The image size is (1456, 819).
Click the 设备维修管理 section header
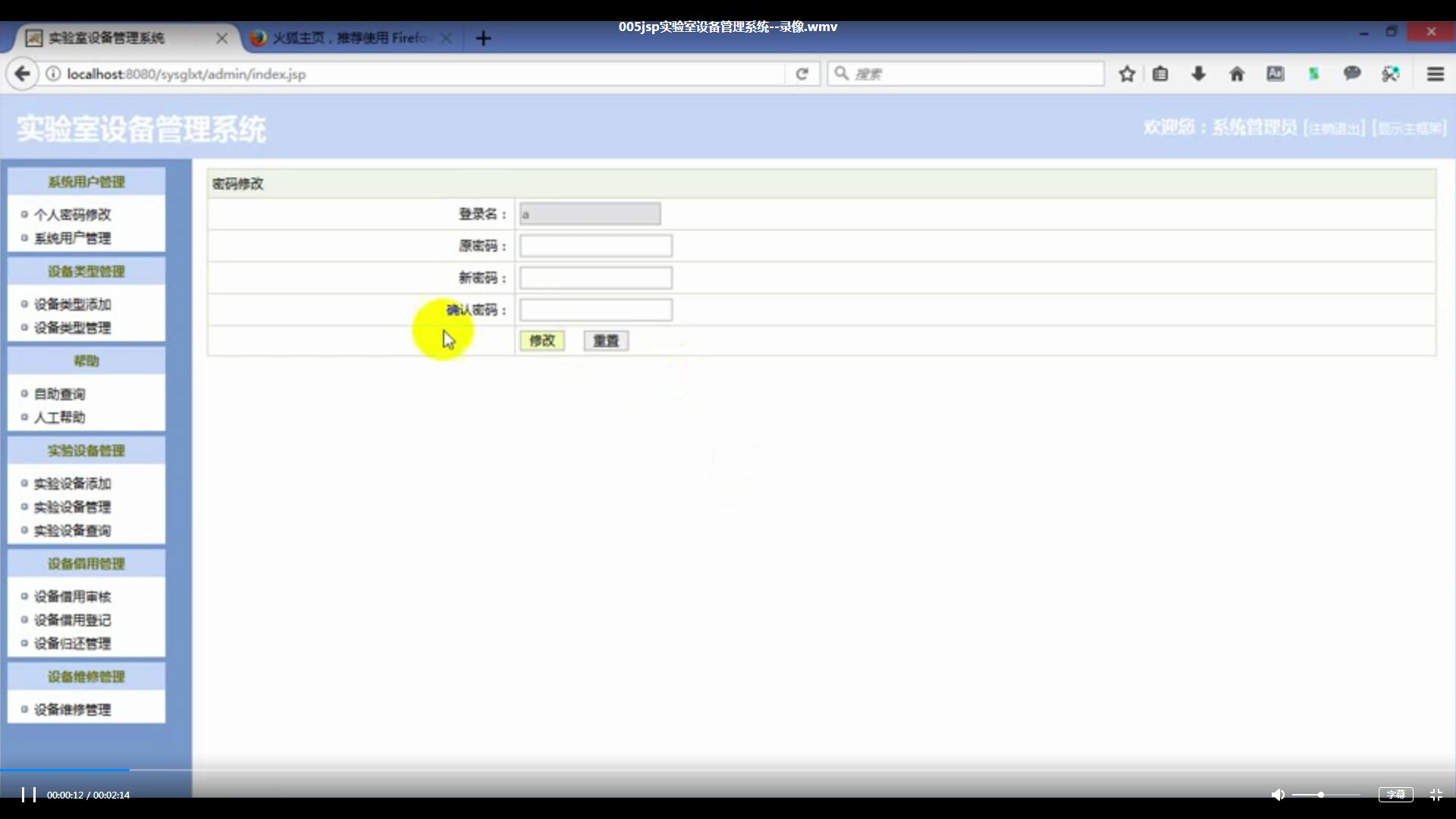[x=86, y=676]
